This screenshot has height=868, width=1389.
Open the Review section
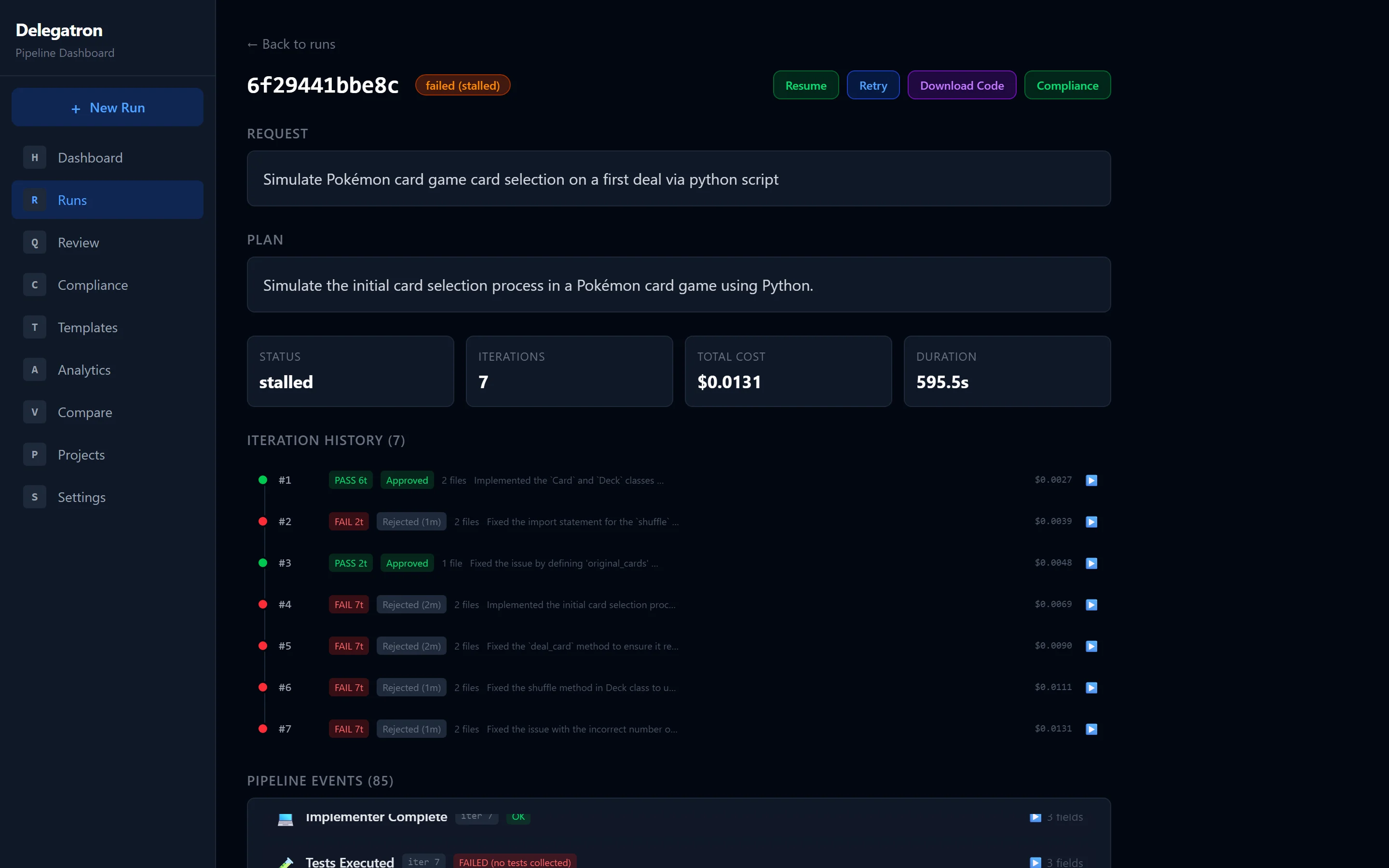click(108, 242)
